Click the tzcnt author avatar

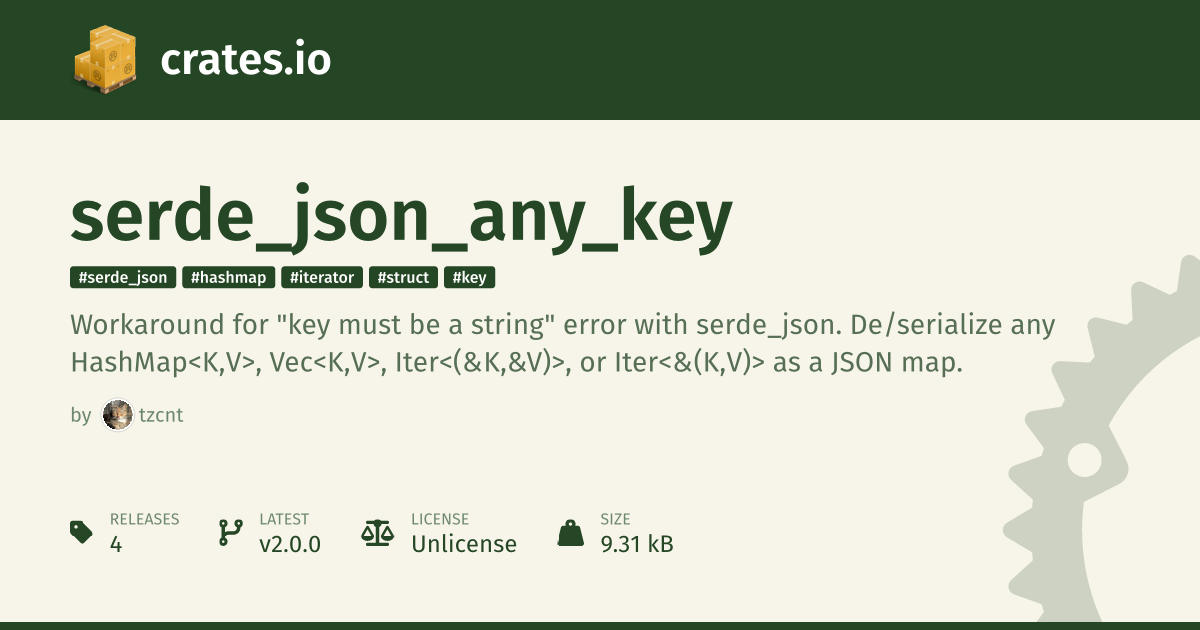tap(118, 415)
